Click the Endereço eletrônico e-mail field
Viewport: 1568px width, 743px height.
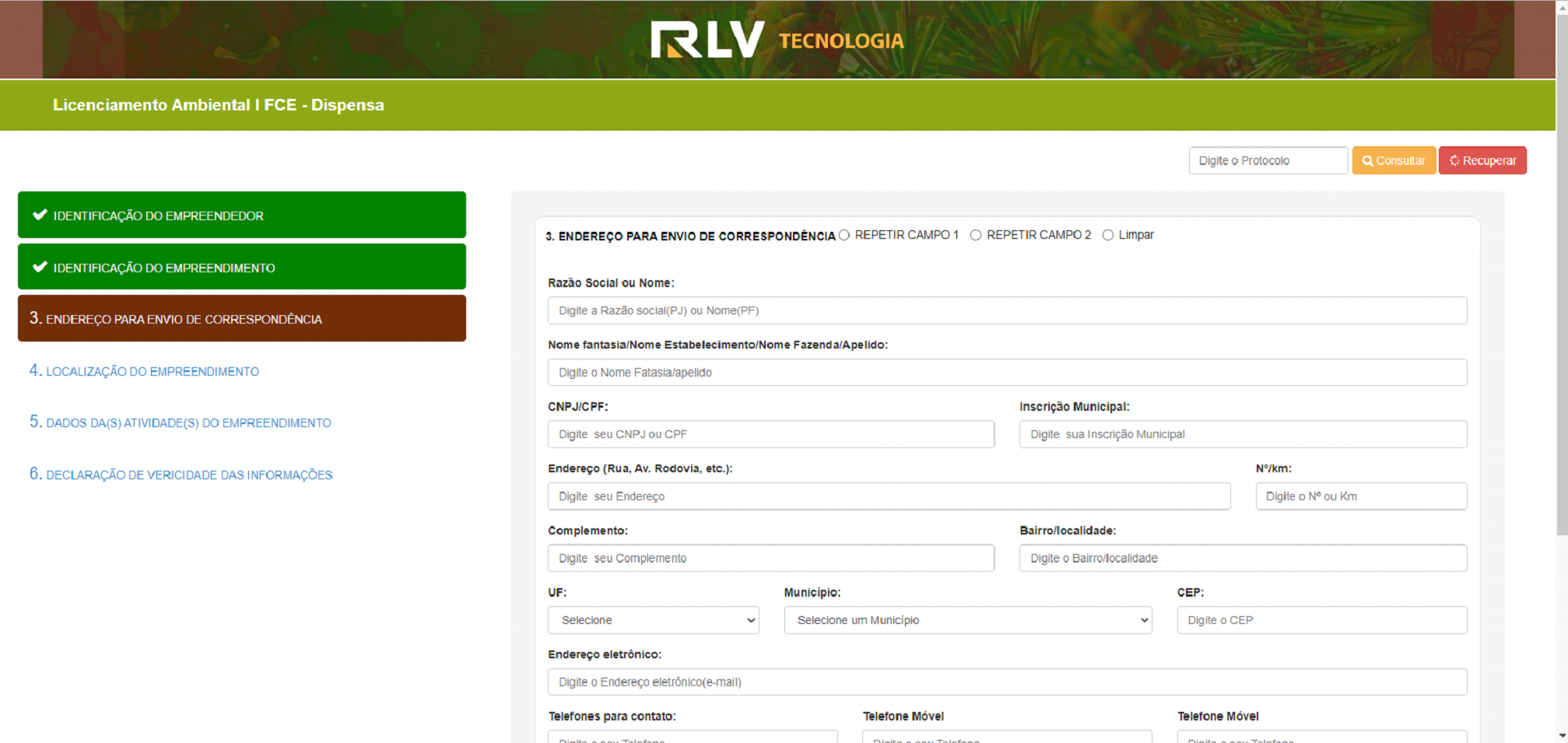click(x=1008, y=682)
